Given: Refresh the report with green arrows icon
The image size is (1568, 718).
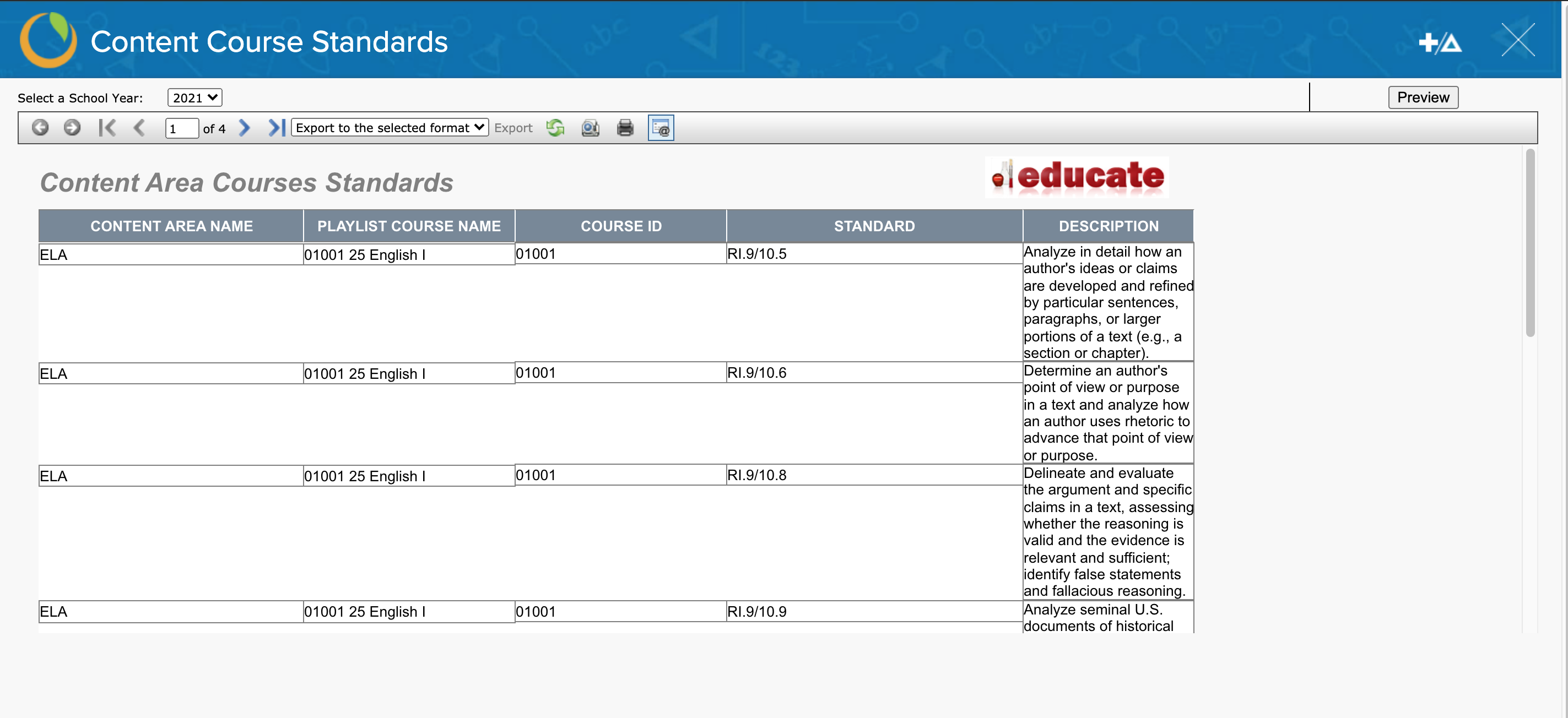Looking at the screenshot, I should (555, 128).
